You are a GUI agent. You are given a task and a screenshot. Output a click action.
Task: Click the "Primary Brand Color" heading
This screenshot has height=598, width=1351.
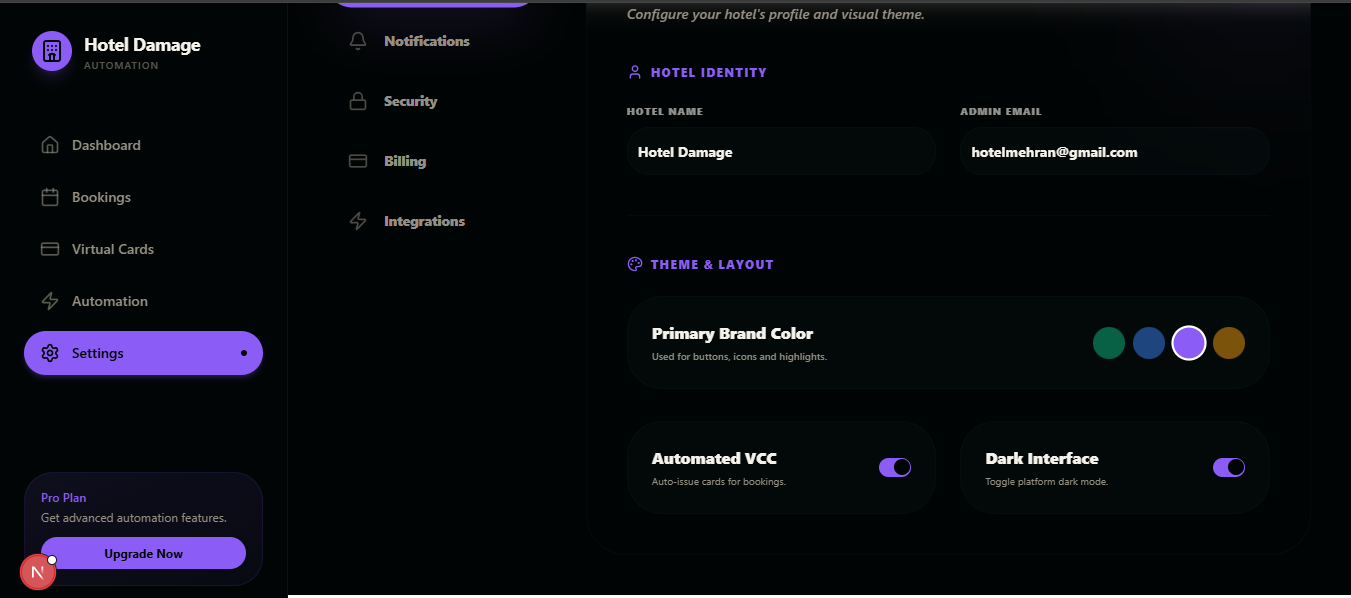(733, 334)
